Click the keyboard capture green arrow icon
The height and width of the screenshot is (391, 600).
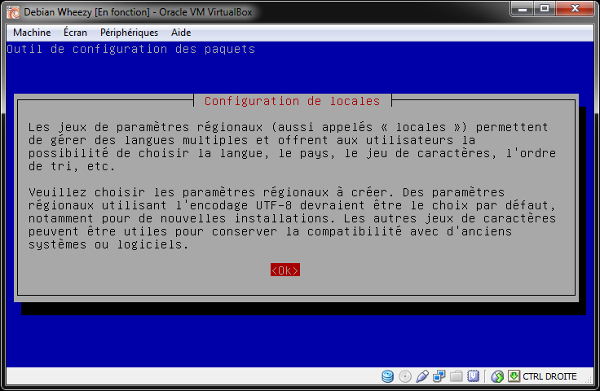[514, 376]
